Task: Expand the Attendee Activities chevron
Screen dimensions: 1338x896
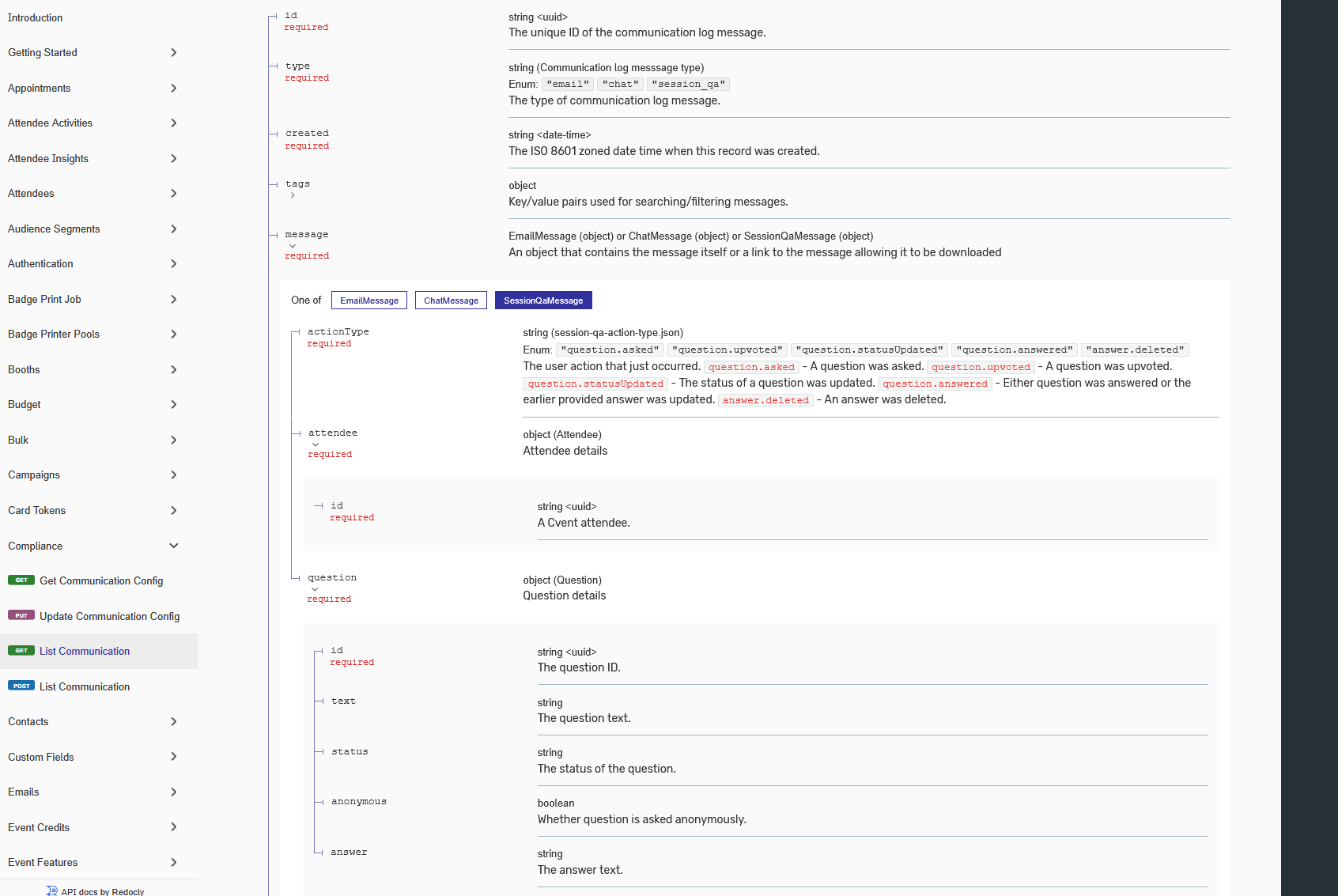Action: coord(174,123)
